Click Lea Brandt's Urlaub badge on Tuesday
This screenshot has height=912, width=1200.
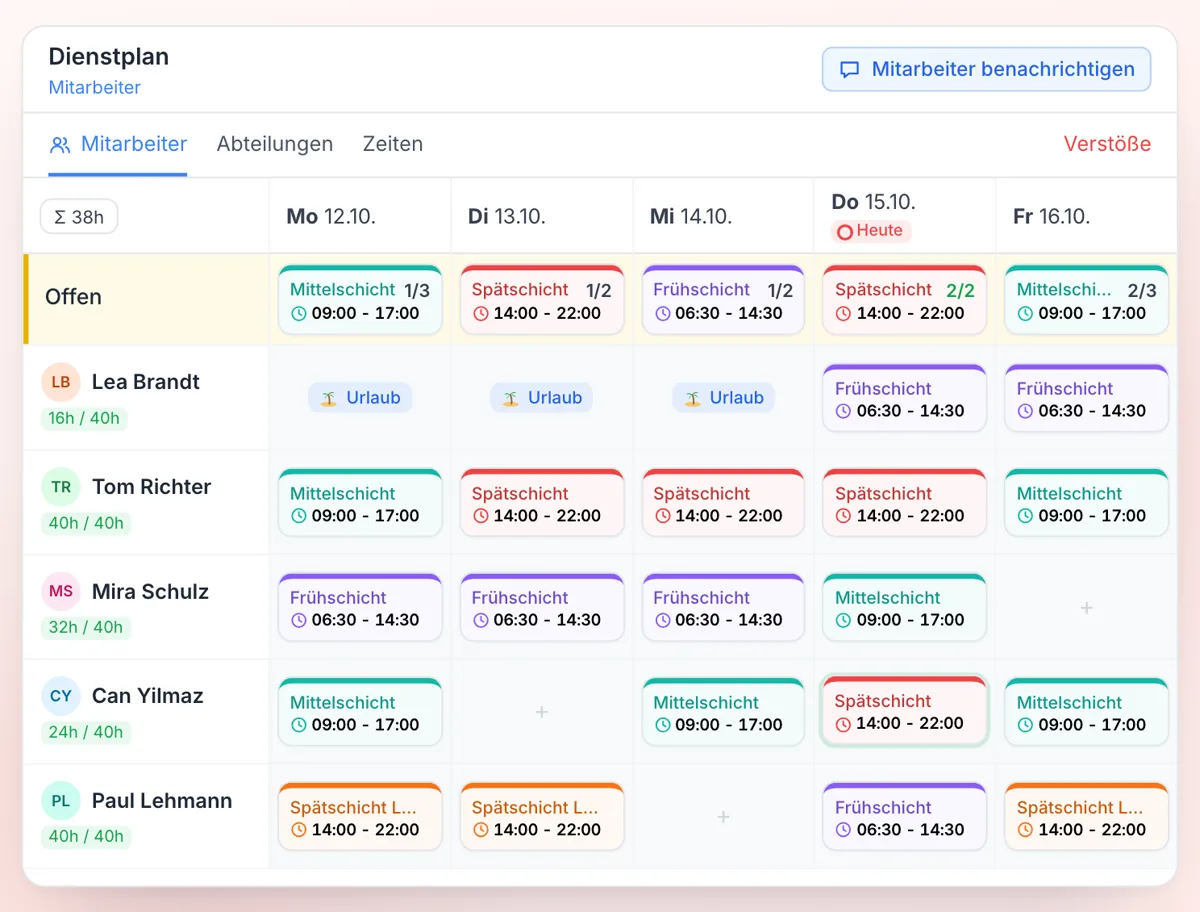tap(542, 398)
